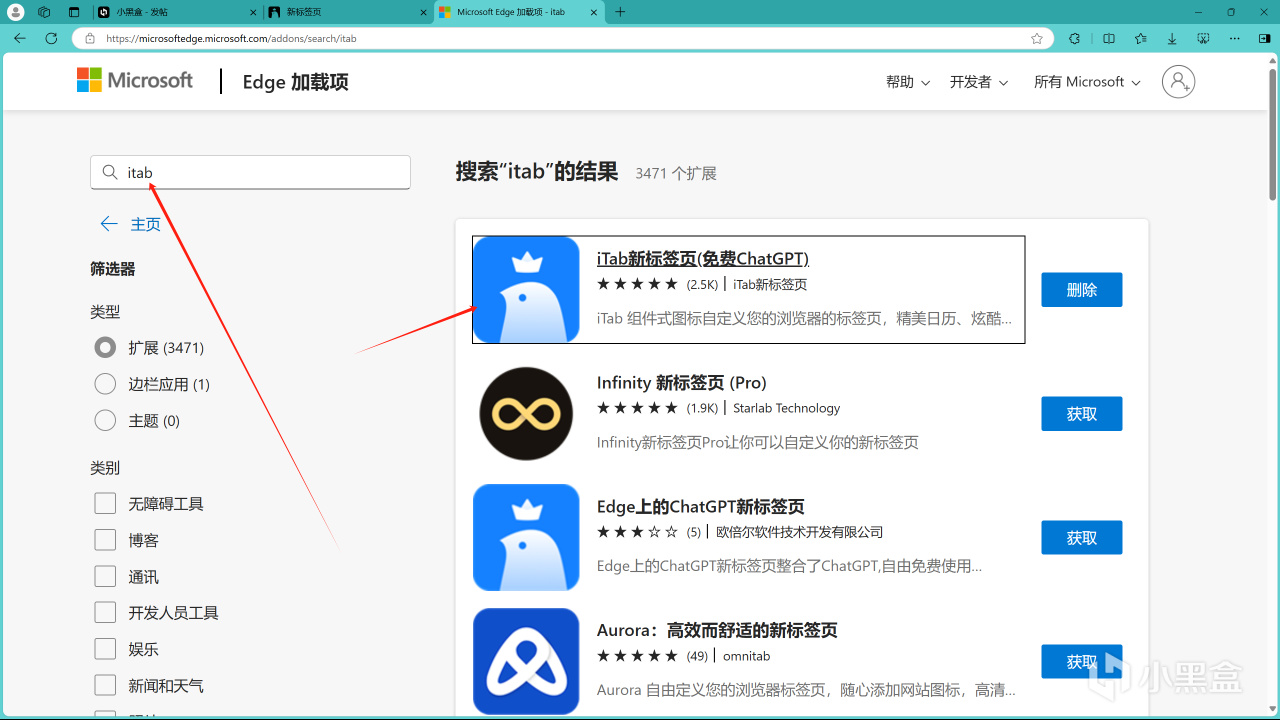1280x720 pixels.
Task: Go back with the browser back arrow
Action: (x=19, y=38)
